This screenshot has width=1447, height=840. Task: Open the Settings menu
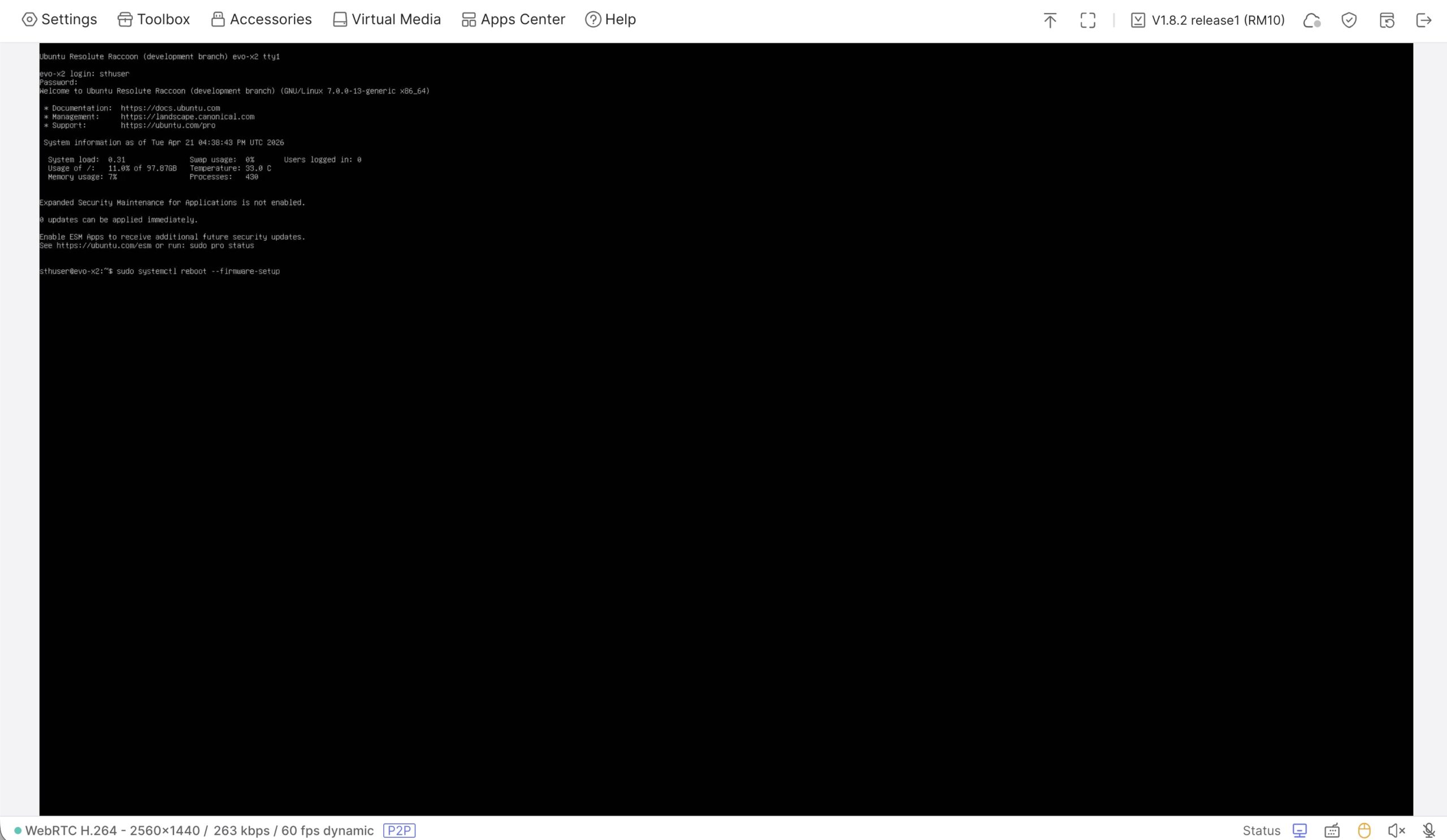tap(60, 20)
